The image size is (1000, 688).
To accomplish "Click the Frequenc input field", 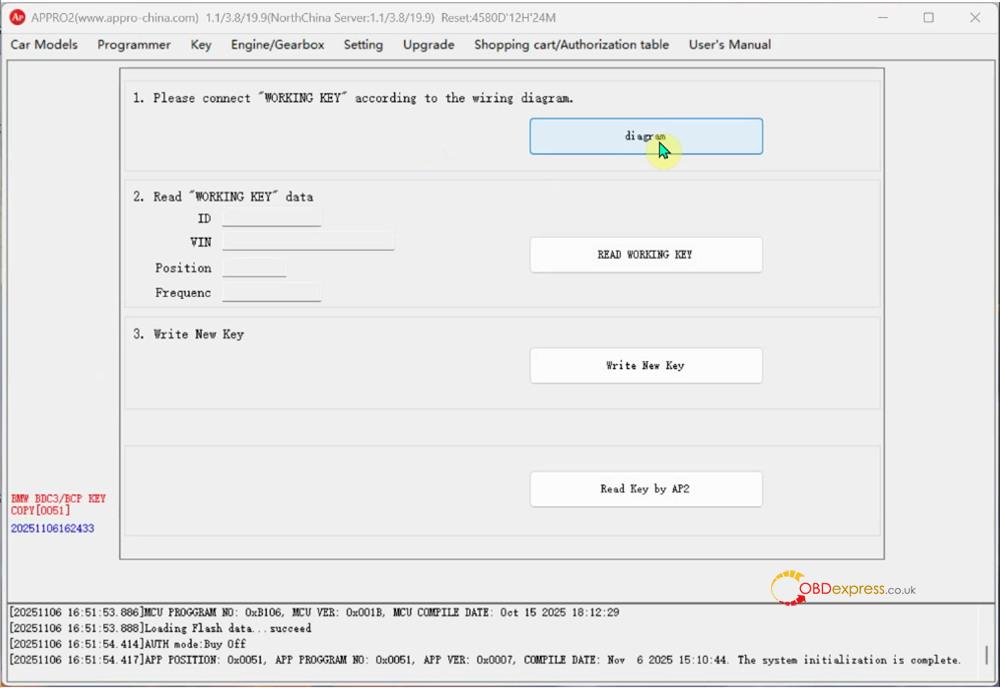I will (271, 292).
